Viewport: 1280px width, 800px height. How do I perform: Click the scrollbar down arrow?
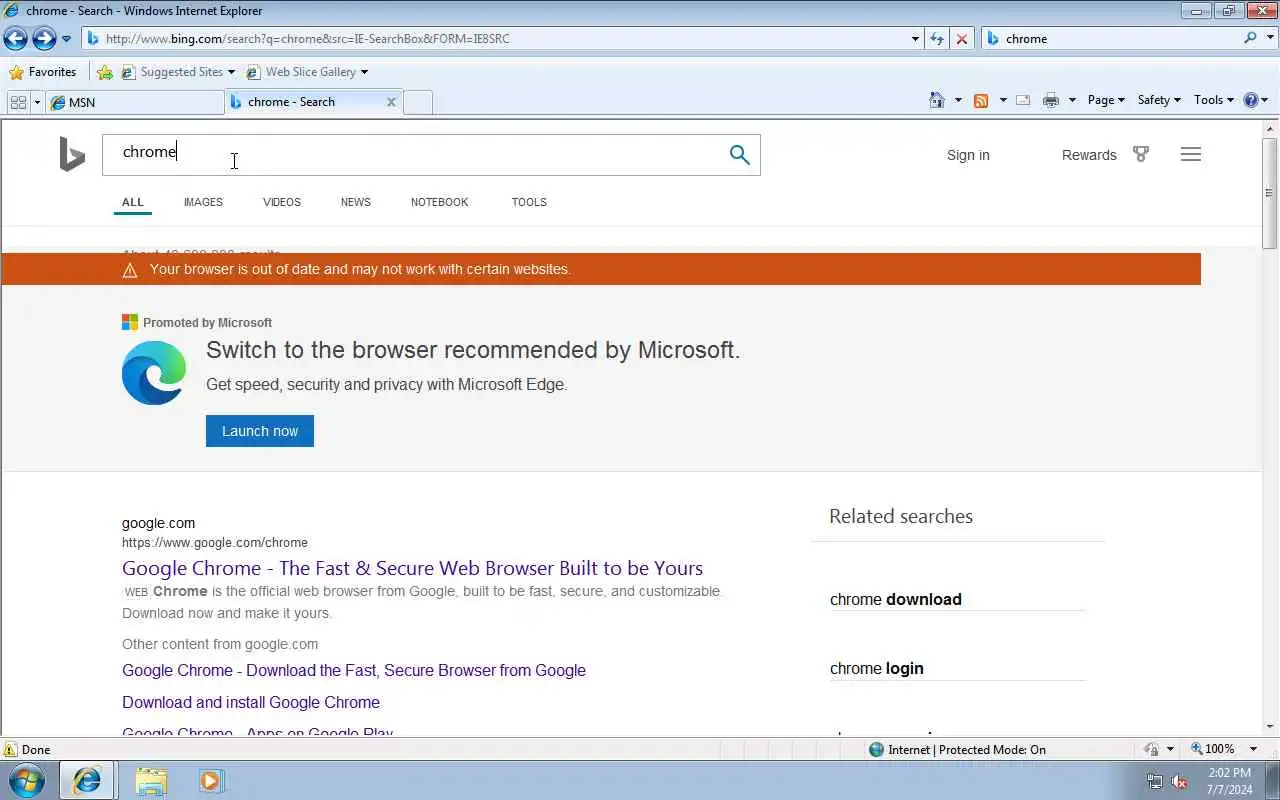click(x=1270, y=727)
